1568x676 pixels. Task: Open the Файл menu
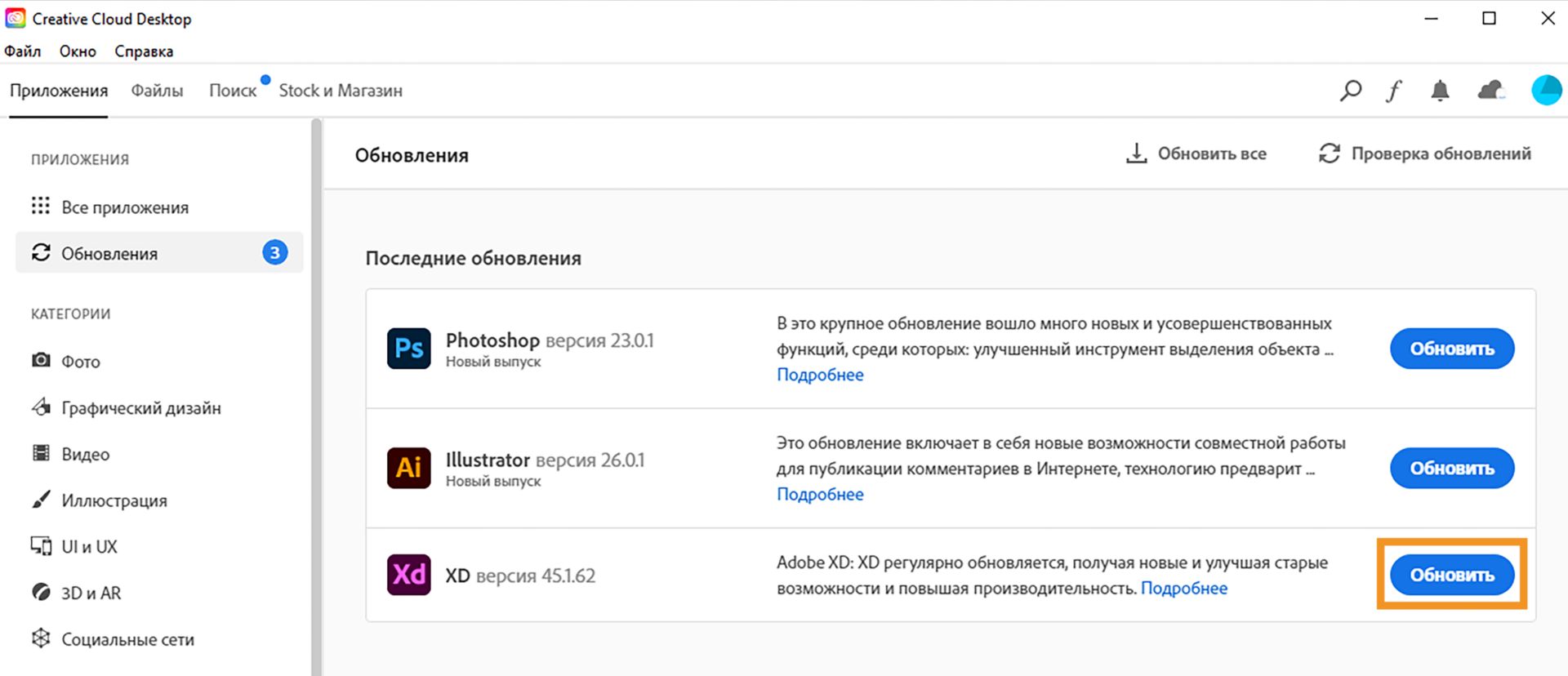[23, 51]
